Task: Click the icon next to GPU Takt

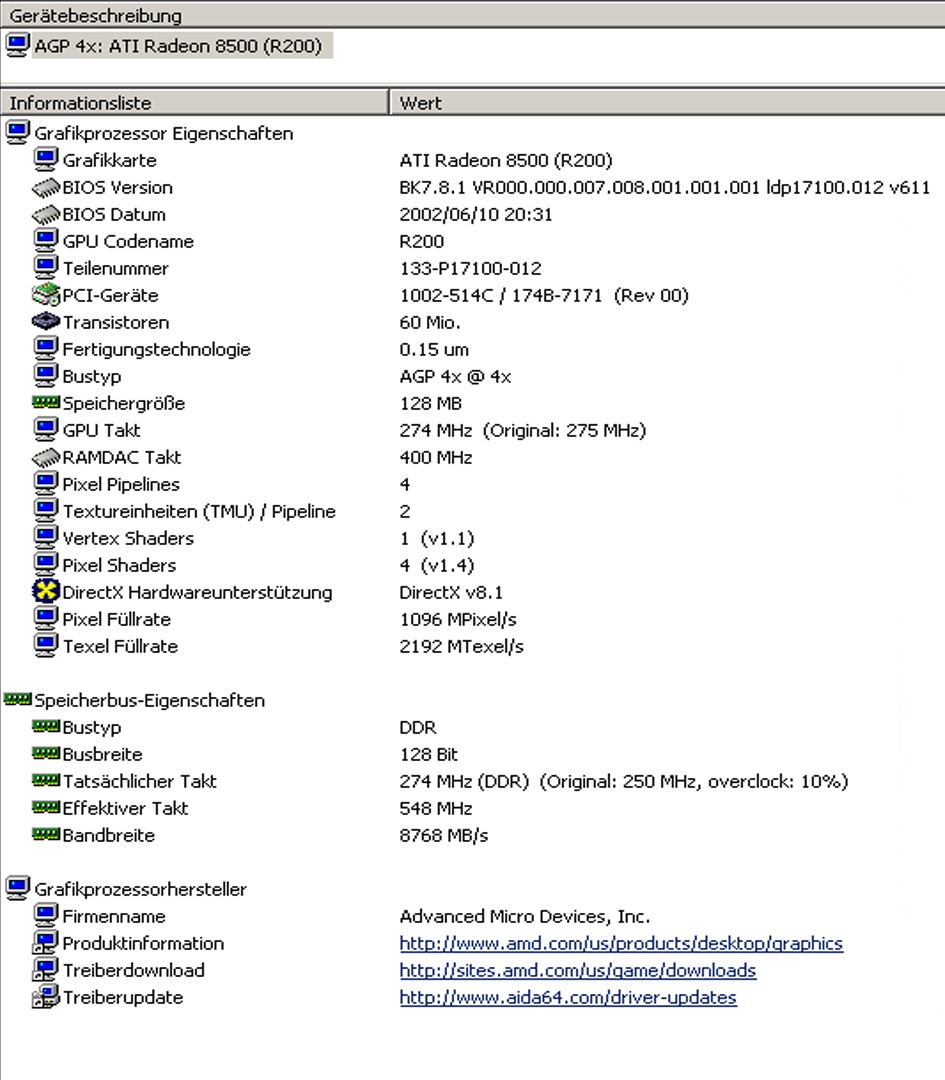Action: [45, 430]
